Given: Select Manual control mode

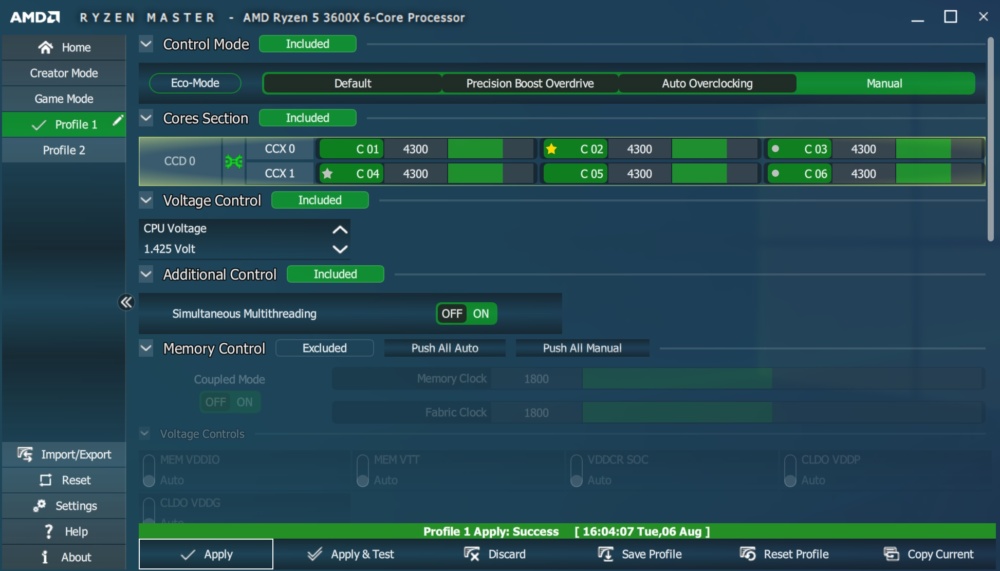Looking at the screenshot, I should [884, 84].
